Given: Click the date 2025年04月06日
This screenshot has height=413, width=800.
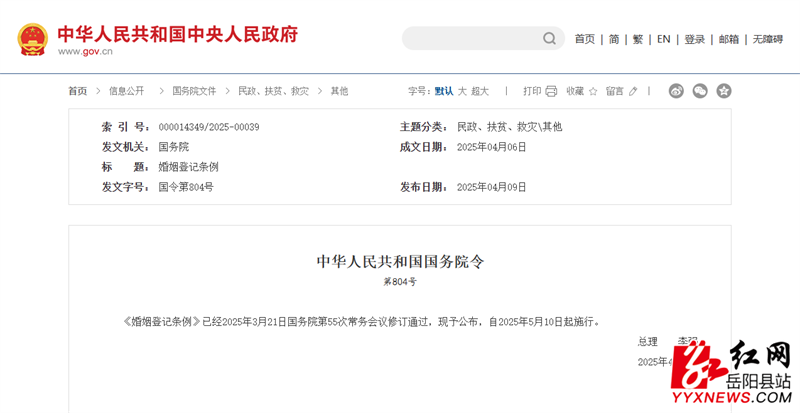Looking at the screenshot, I should (491, 147).
